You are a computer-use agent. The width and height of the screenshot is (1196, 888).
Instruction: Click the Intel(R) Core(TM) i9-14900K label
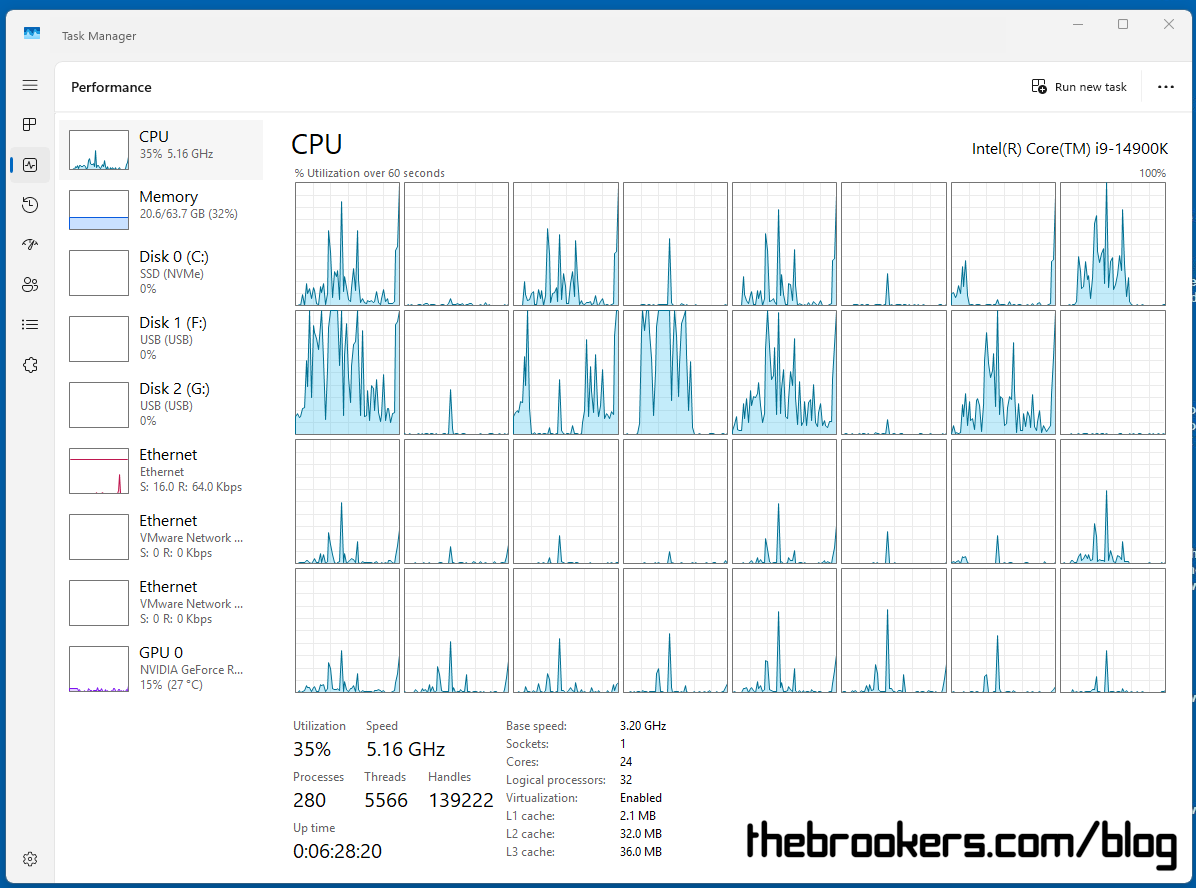pos(1069,149)
